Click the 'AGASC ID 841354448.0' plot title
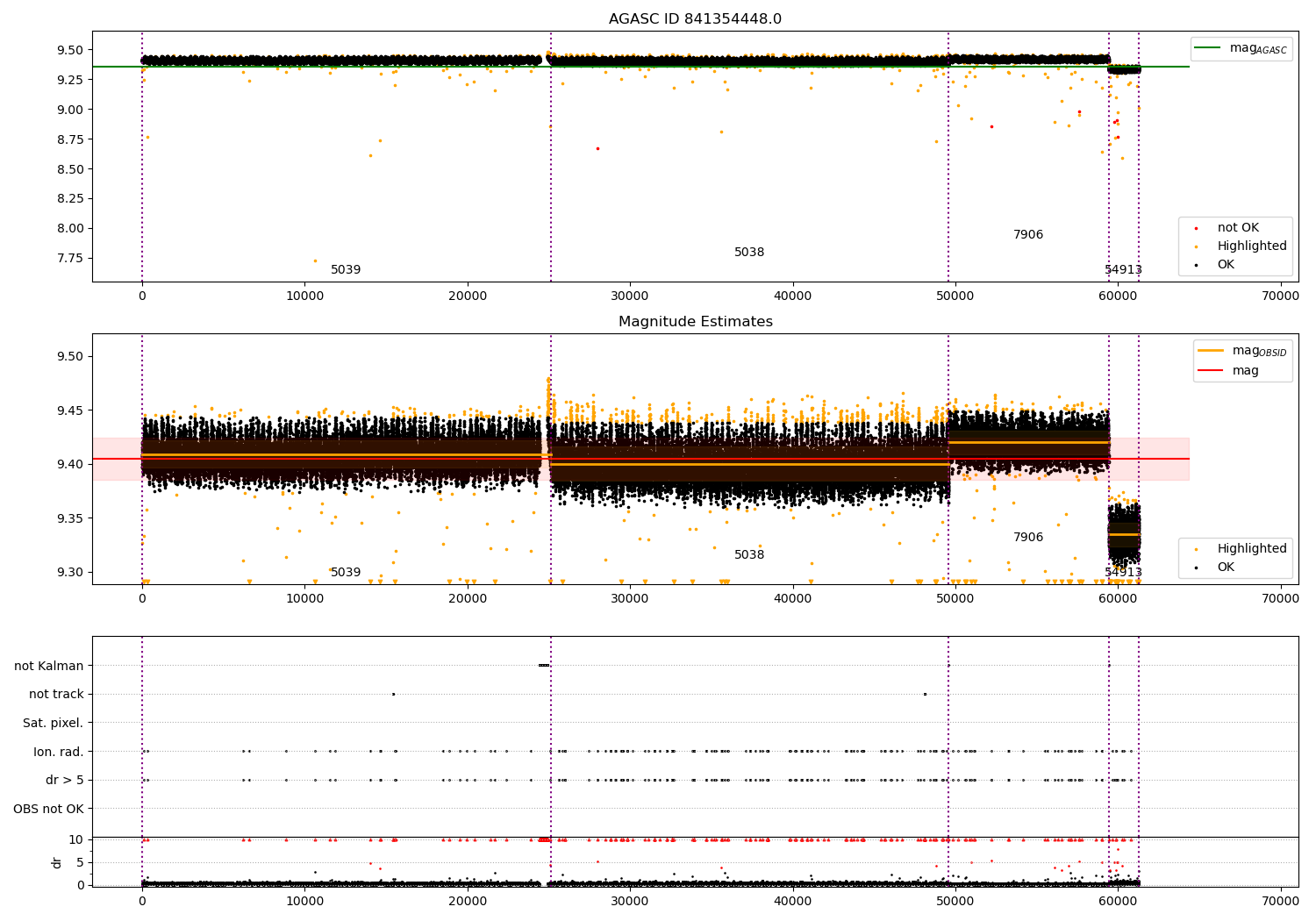 point(695,19)
